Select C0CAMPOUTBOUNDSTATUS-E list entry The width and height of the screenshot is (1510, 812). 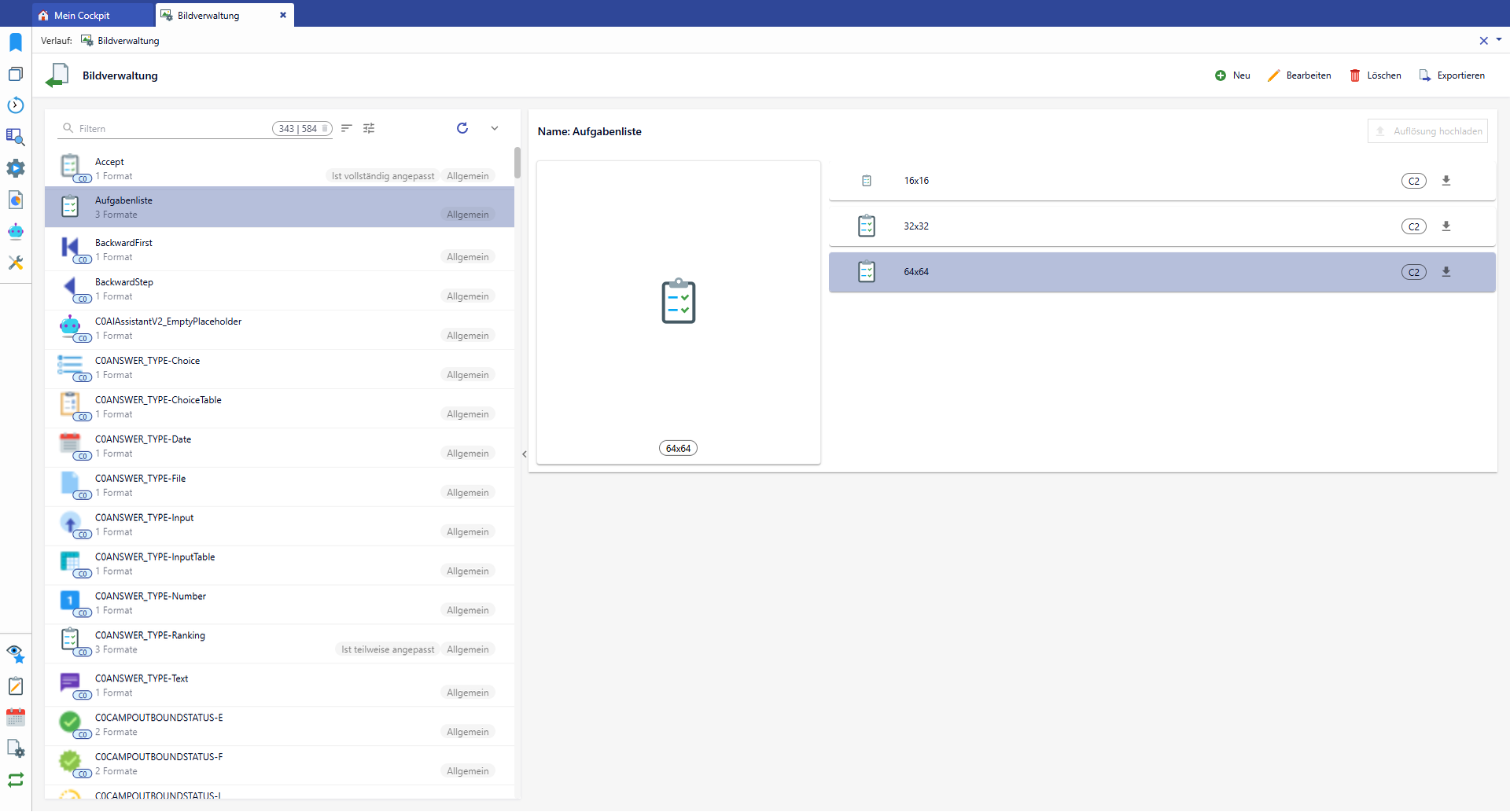(279, 725)
